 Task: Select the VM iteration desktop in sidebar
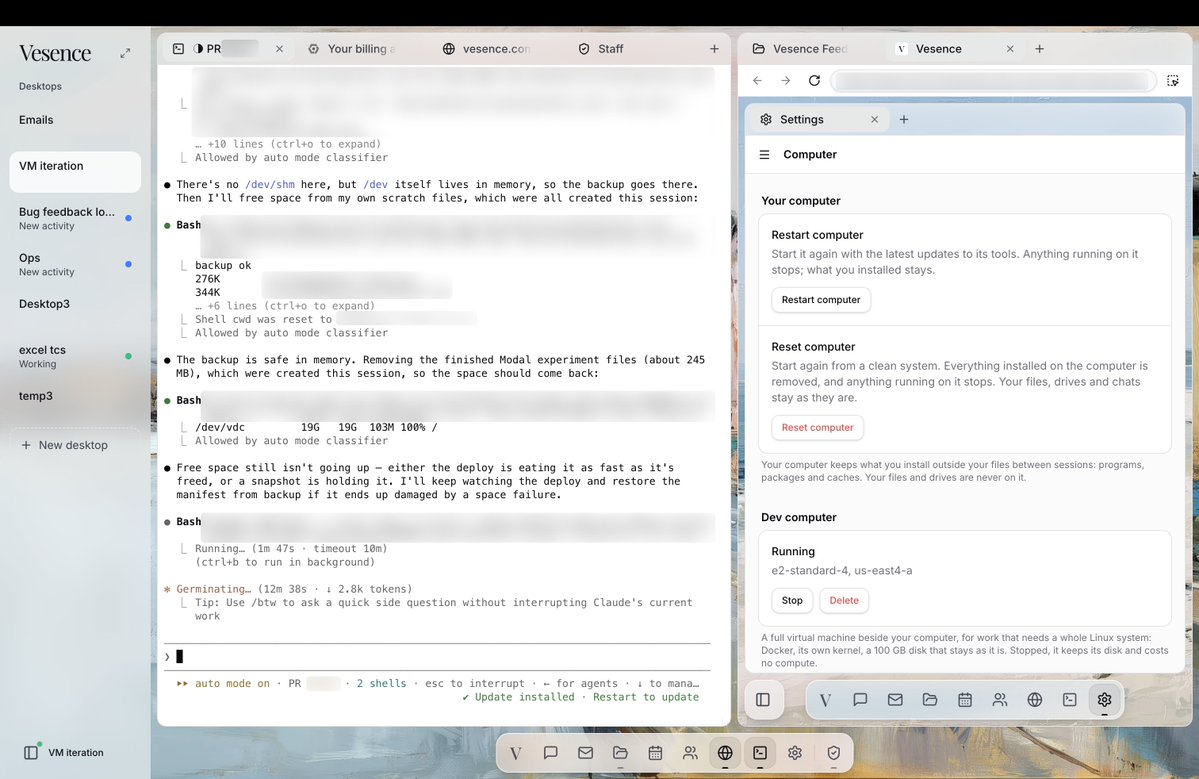point(75,171)
